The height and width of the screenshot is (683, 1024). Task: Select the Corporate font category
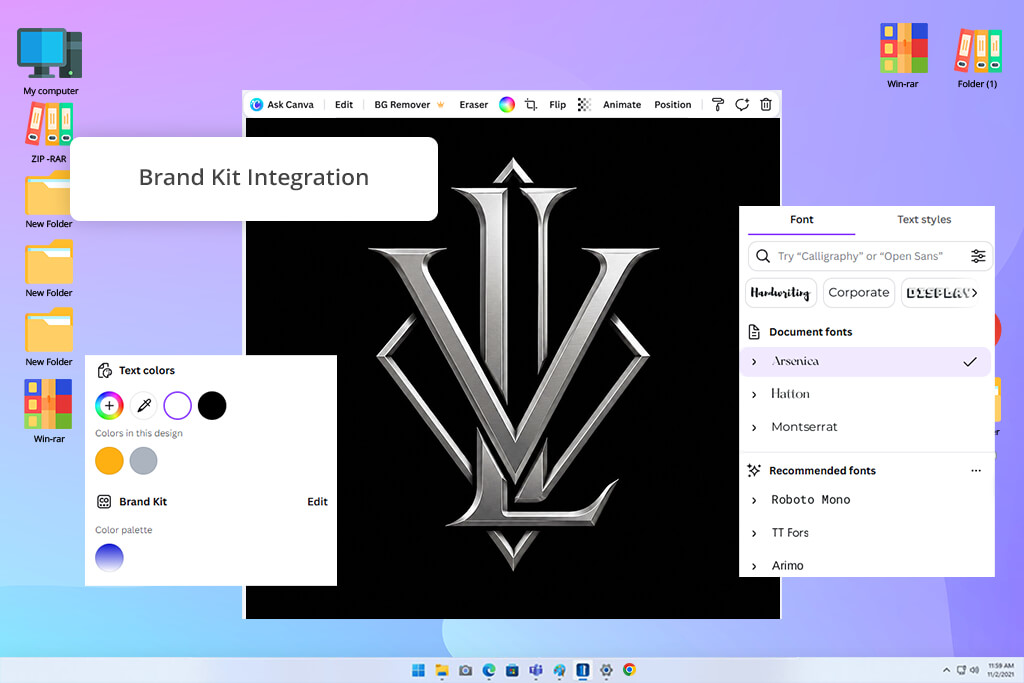tap(859, 293)
